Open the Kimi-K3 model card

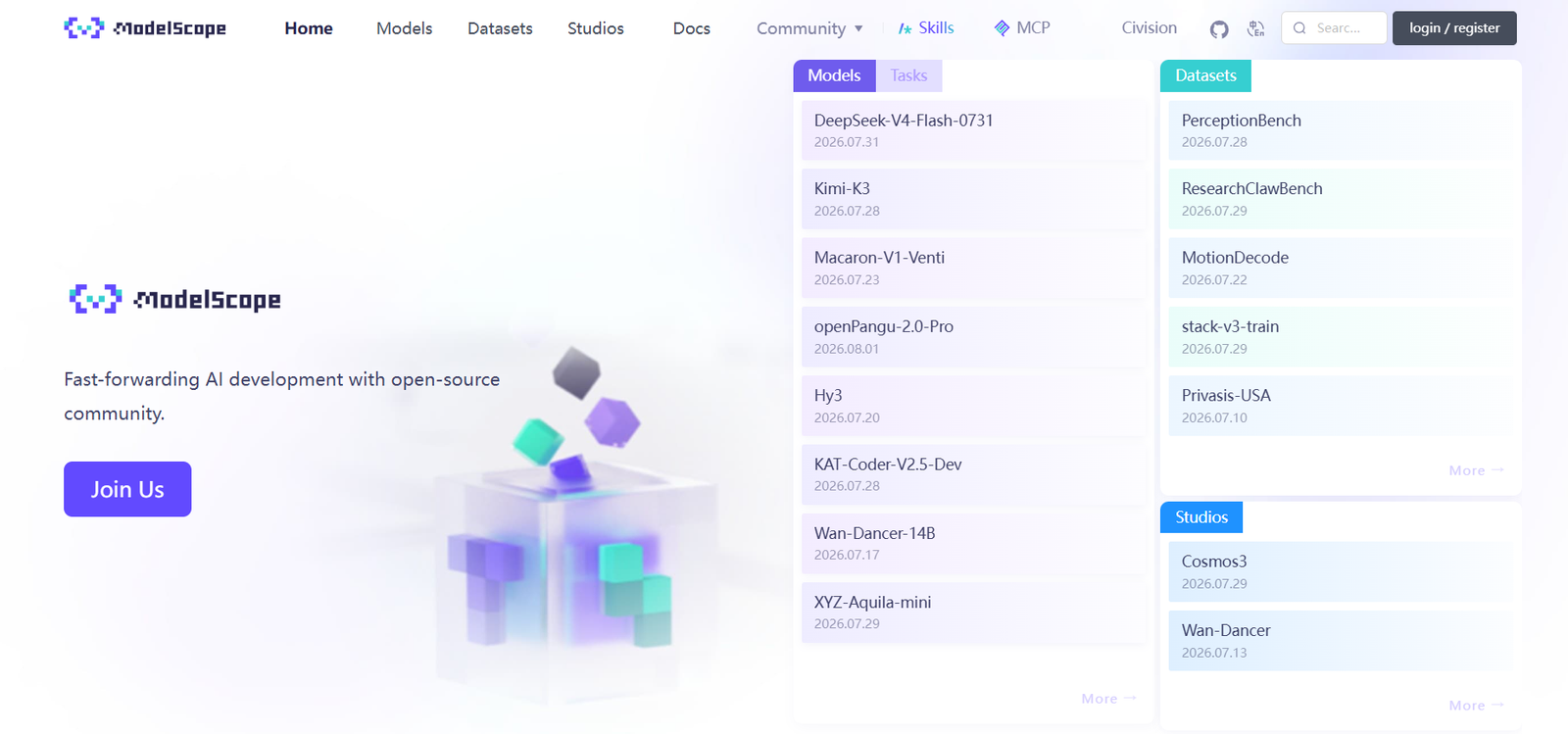pyautogui.click(x=973, y=199)
